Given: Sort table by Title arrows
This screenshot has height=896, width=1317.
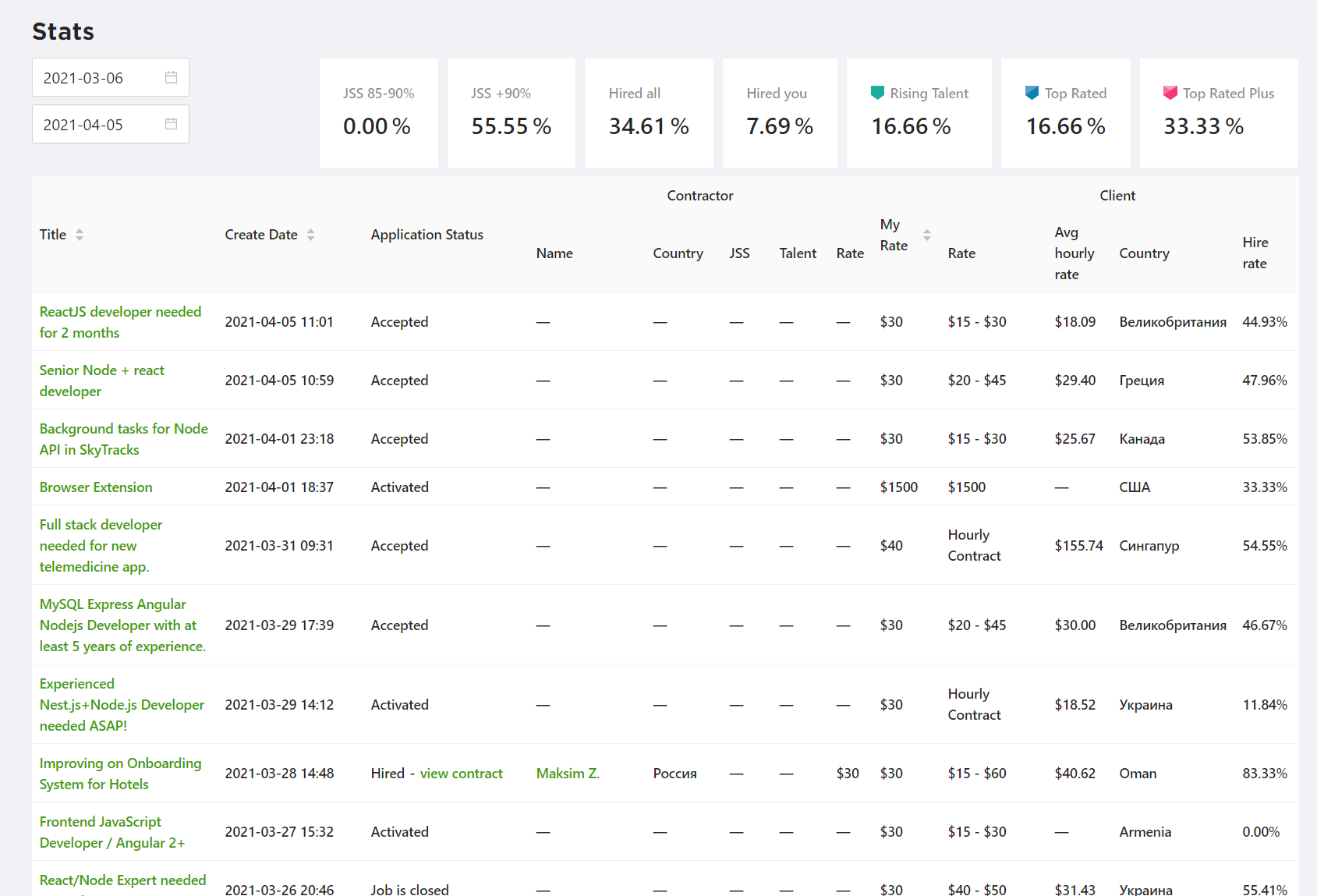Looking at the screenshot, I should point(80,235).
